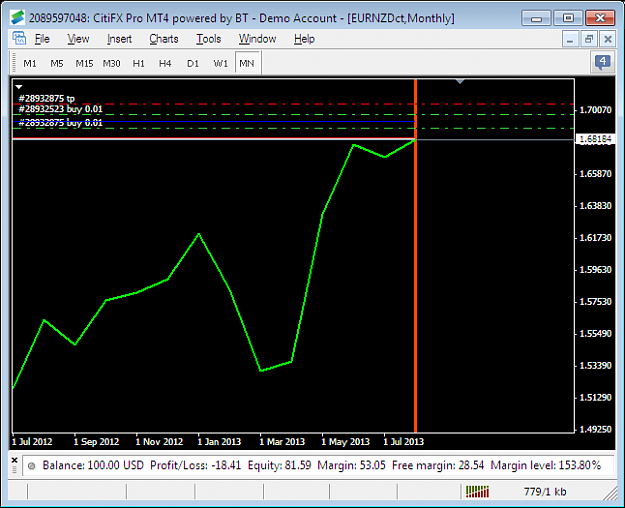This screenshot has width=625, height=508.
Task: Switch to D1 timeframe
Action: pyautogui.click(x=193, y=63)
